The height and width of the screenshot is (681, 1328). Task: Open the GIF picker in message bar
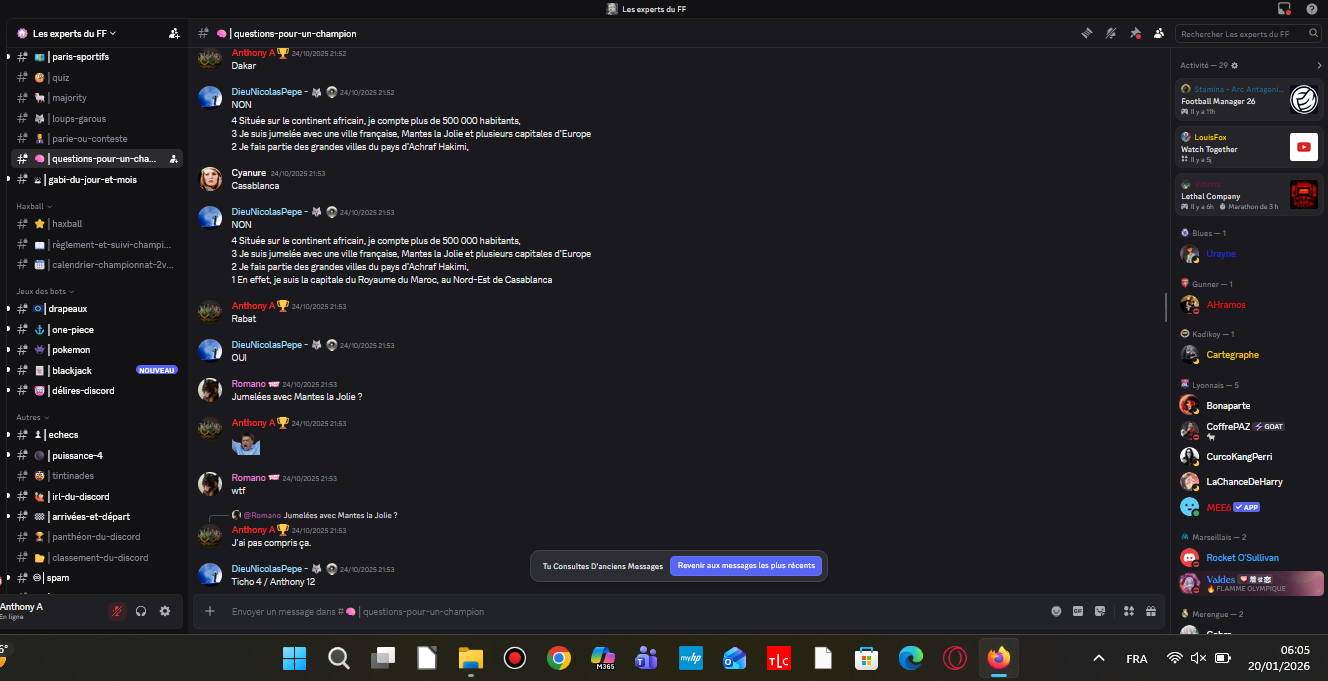tap(1078, 611)
